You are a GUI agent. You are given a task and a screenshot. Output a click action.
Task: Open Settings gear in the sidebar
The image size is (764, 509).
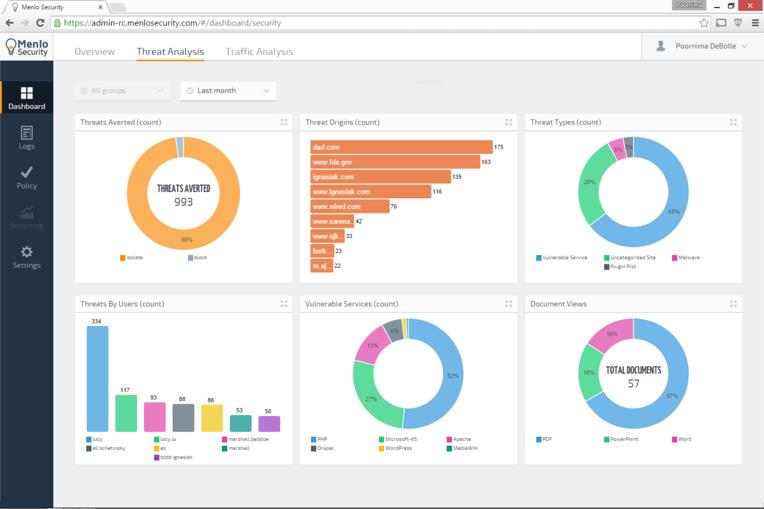(x=26, y=252)
